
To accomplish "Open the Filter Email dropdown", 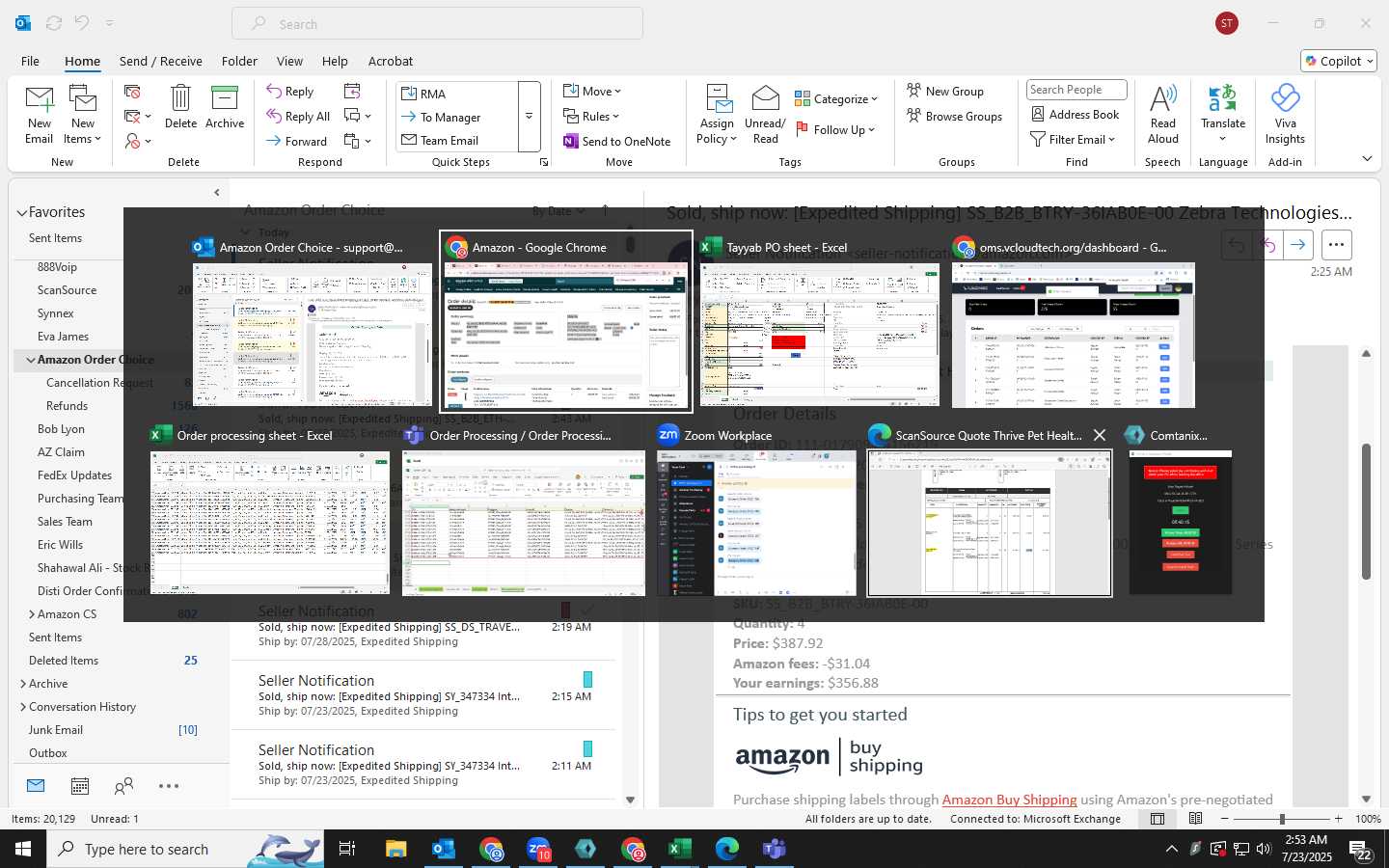I will 1073,139.
